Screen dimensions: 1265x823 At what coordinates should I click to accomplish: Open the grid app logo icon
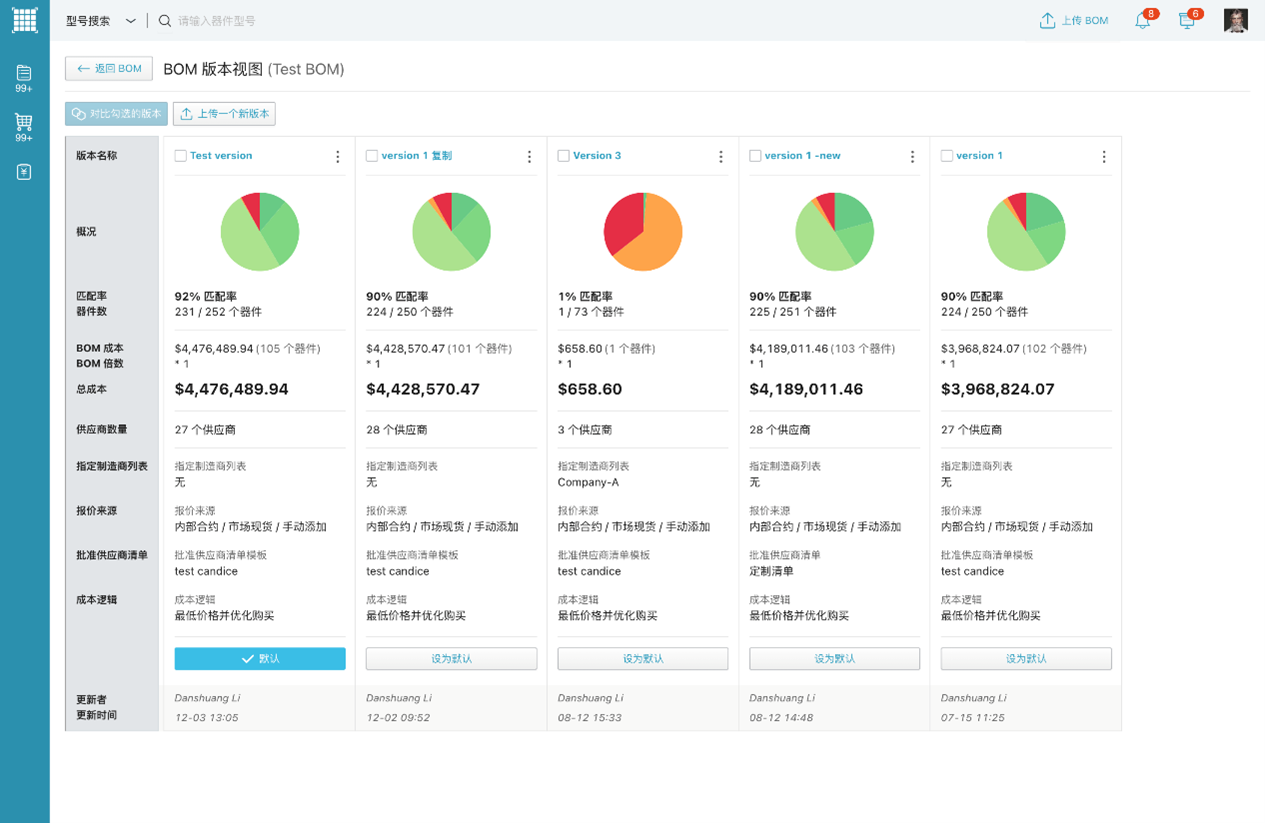(24, 19)
